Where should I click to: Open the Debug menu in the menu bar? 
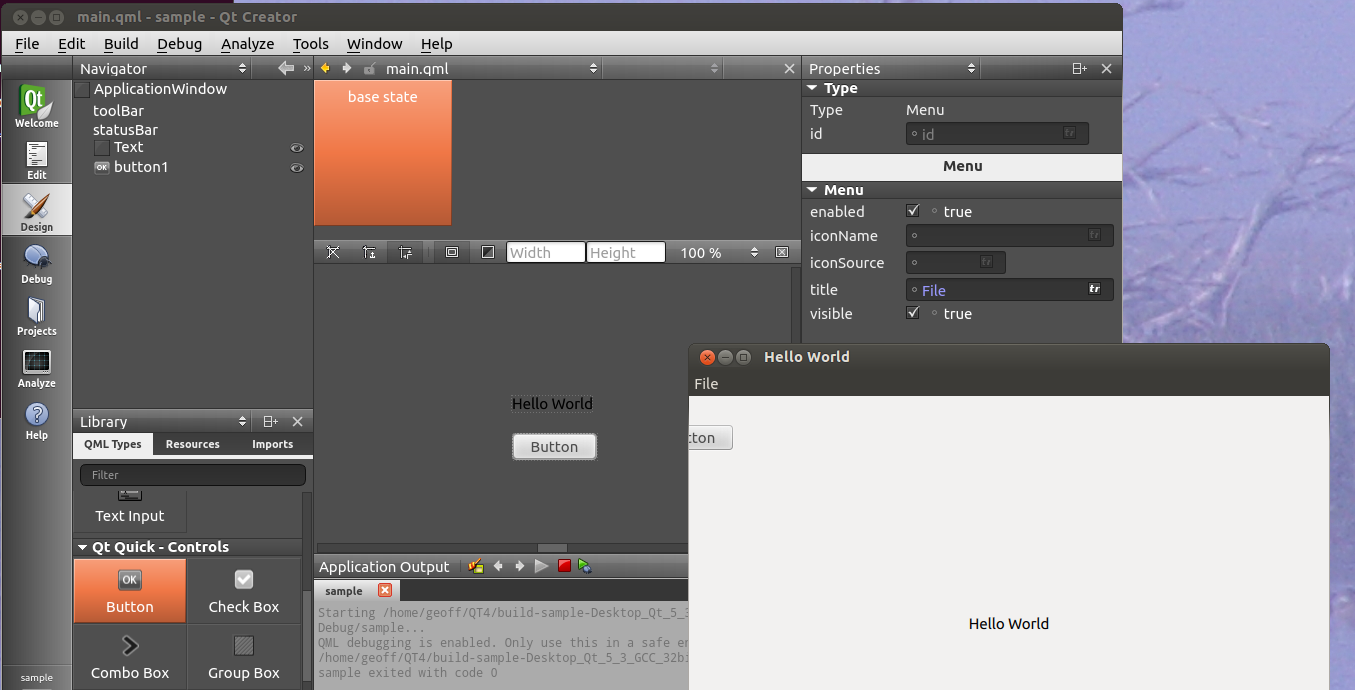(x=179, y=43)
